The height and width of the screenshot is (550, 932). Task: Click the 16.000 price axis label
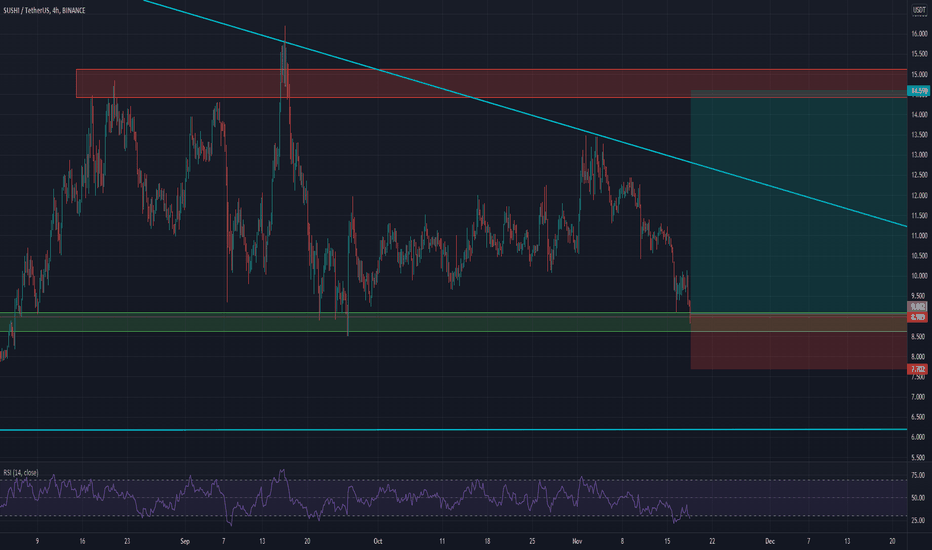click(919, 34)
